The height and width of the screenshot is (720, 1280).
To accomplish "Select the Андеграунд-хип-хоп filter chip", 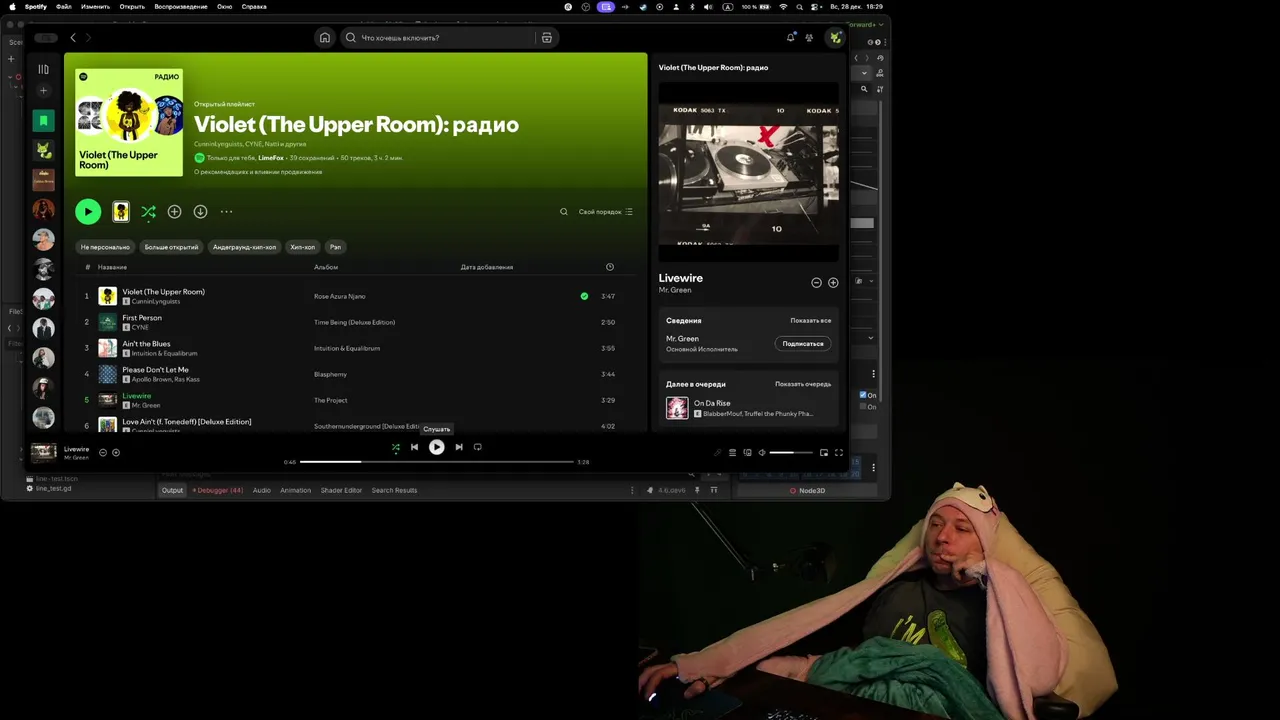I will click(x=244, y=247).
